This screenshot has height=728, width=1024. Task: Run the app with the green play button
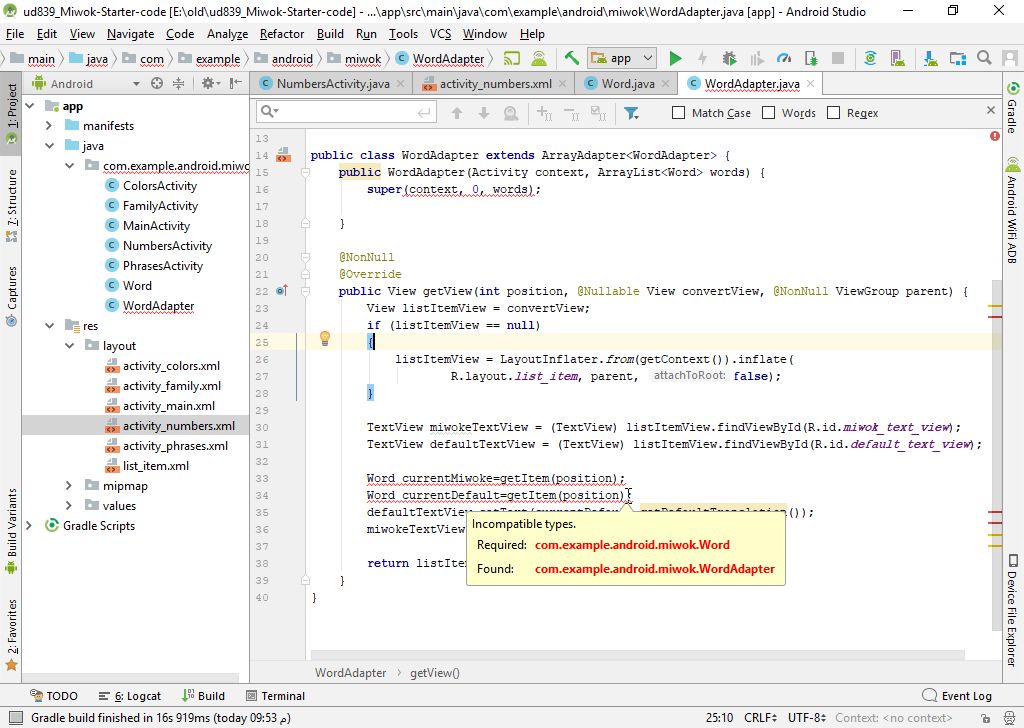[x=675, y=59]
